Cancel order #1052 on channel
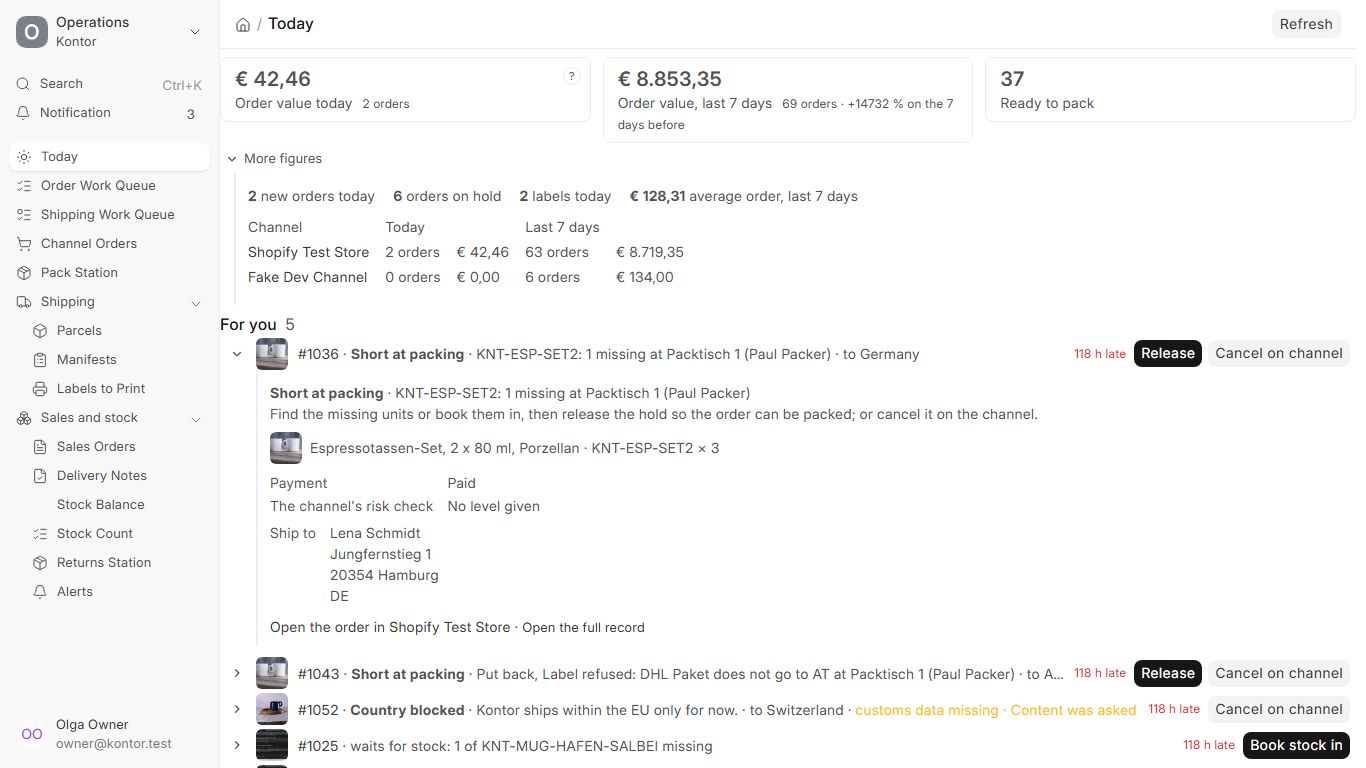The image size is (1366, 768). (x=1279, y=710)
